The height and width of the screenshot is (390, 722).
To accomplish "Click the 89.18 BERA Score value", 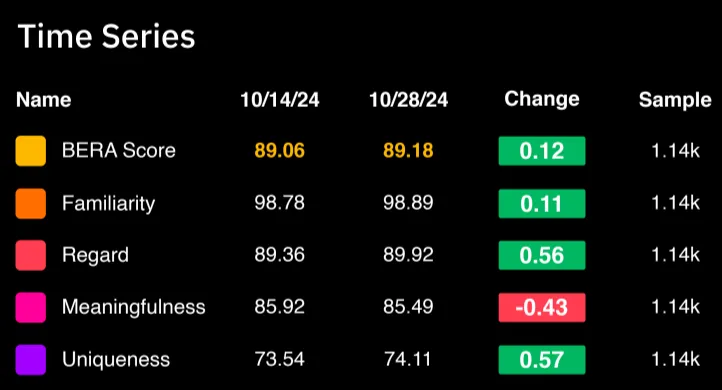I will 408,151.
